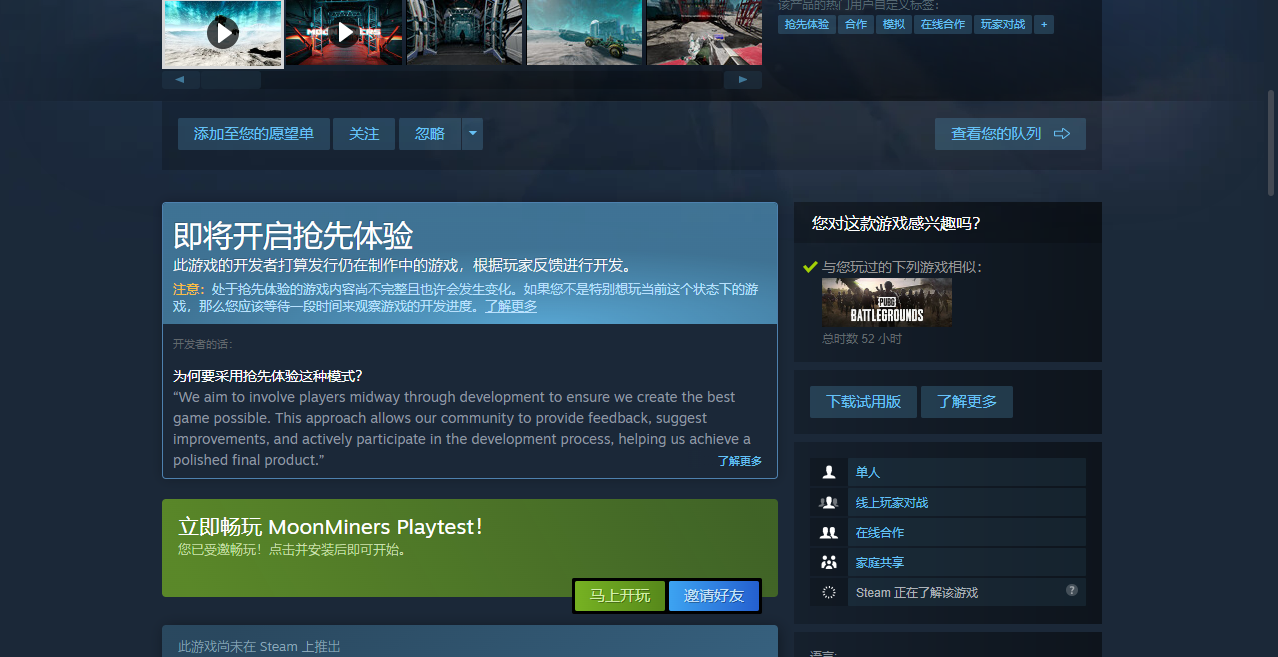Click the heading 您对这款游戏感兴趣吗?

tap(896, 223)
